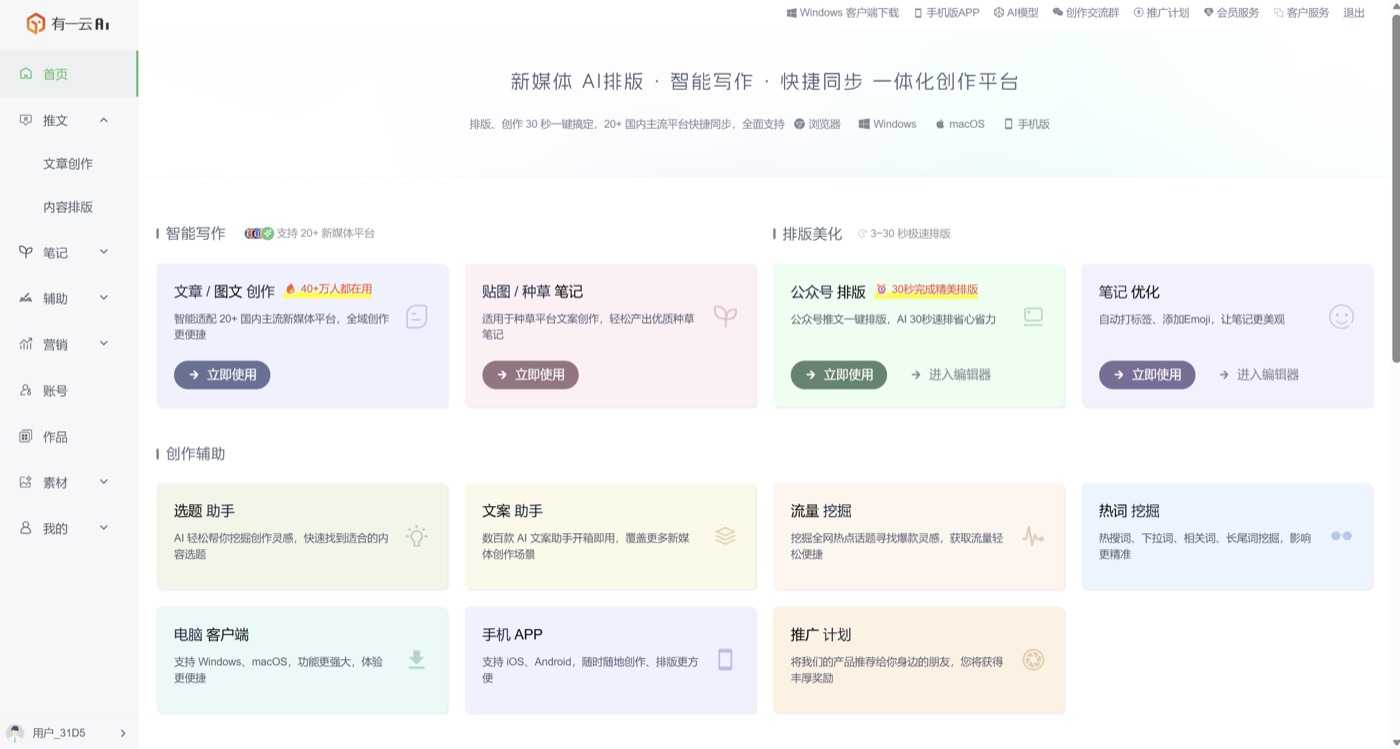Open 文章创作 under 推文
This screenshot has width=1400, height=749.
tap(69, 164)
